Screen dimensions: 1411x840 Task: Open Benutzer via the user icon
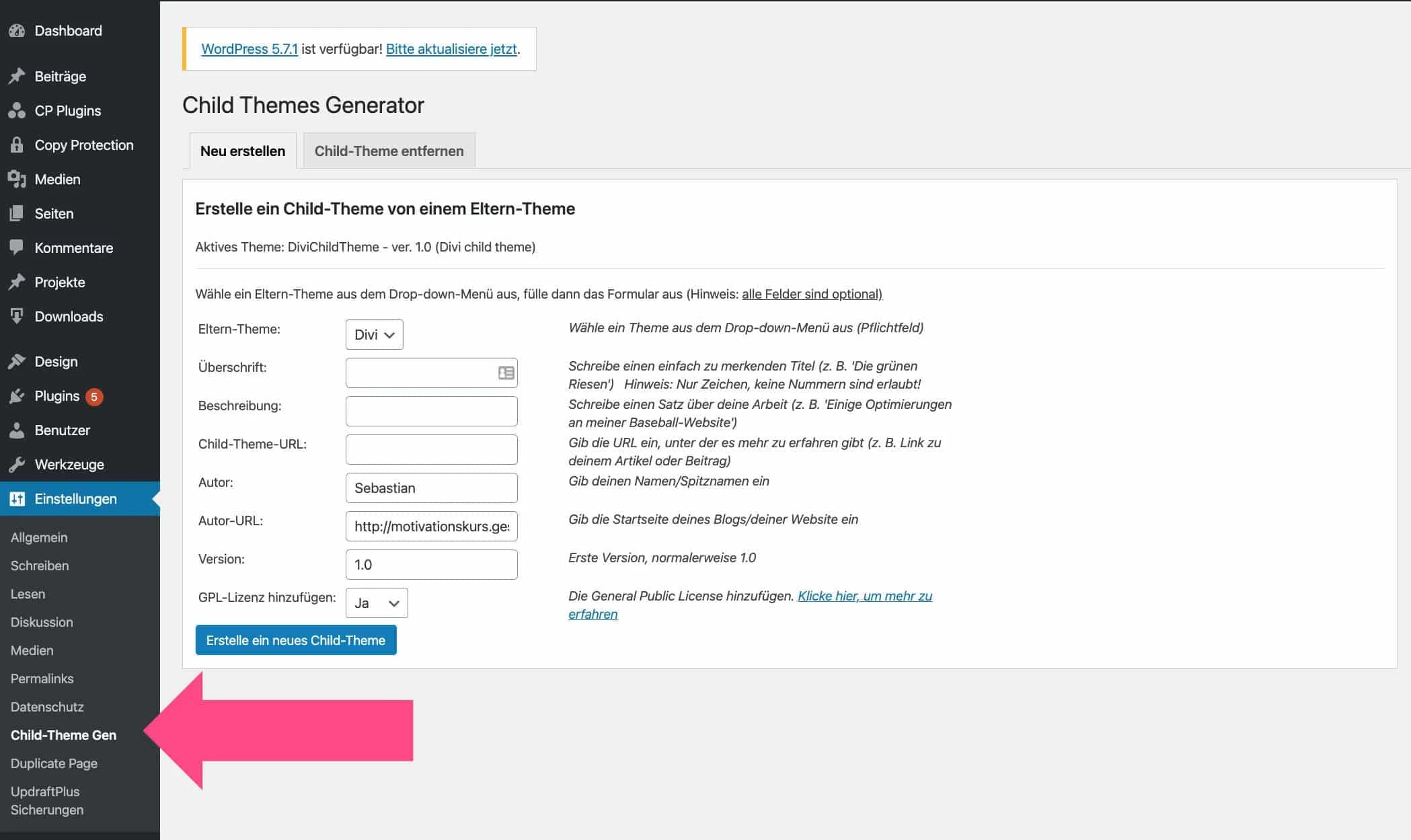click(17, 430)
